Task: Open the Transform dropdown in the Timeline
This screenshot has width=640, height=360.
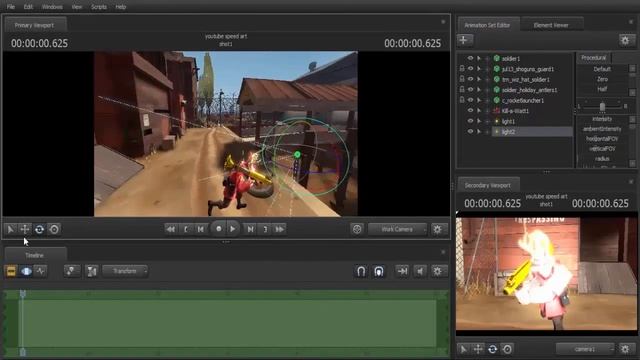Action: (x=125, y=271)
